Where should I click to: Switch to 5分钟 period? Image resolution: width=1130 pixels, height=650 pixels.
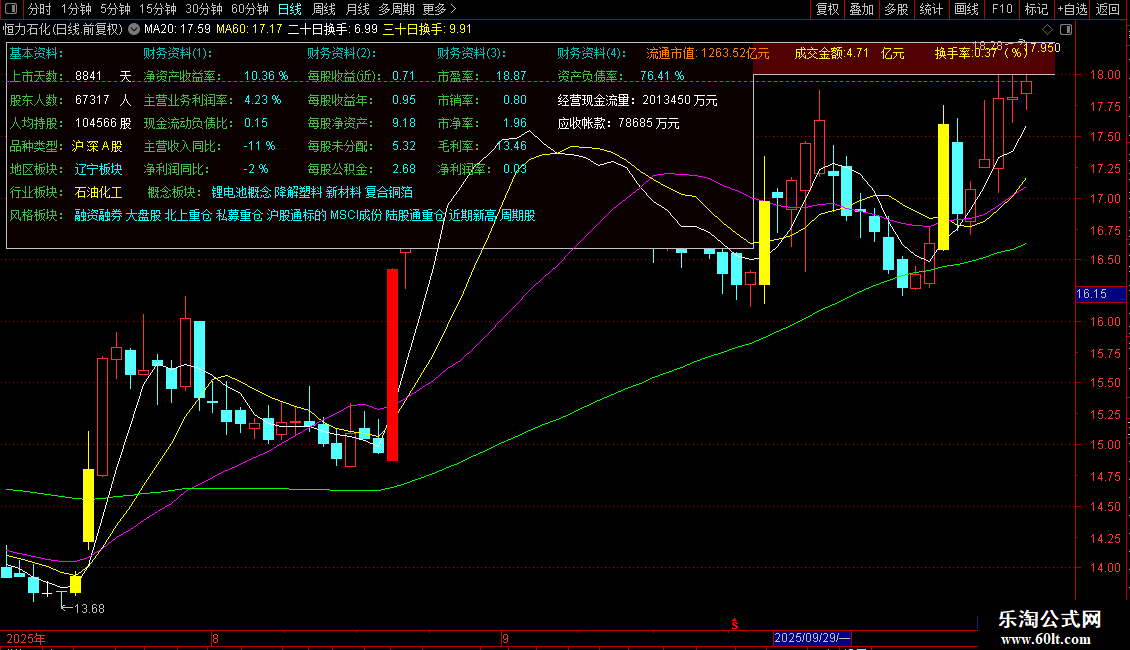point(115,9)
